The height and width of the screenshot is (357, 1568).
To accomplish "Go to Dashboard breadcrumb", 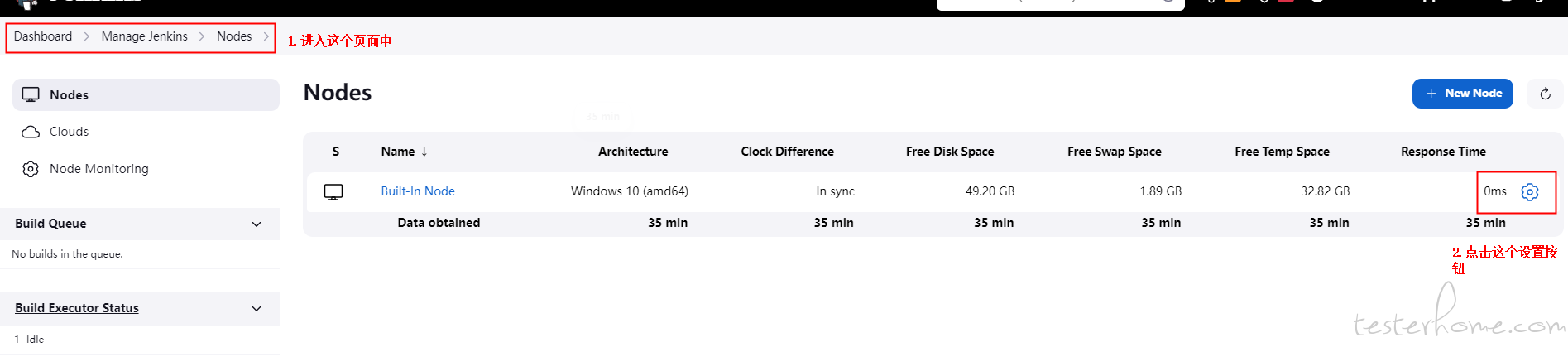I will coord(43,36).
